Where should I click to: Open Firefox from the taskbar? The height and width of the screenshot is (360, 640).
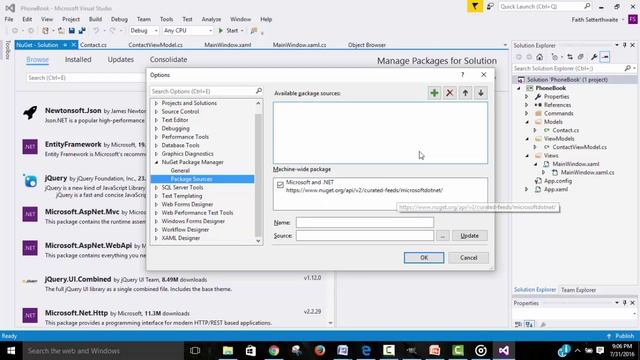pos(320,351)
